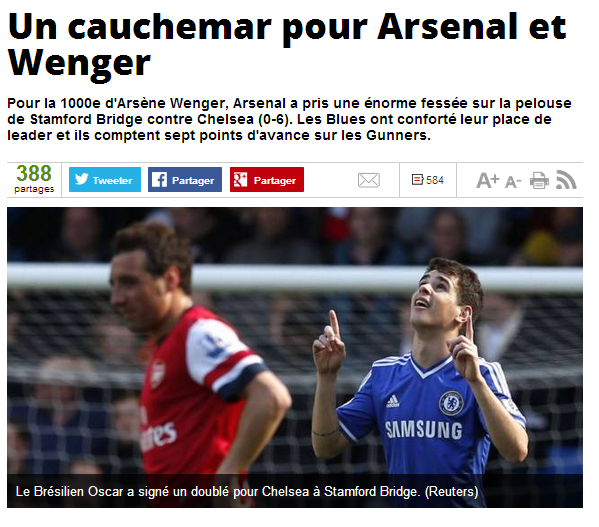Image resolution: width=599 pixels, height=527 pixels.
Task: Click the Facebook f logo icon
Action: (x=159, y=179)
